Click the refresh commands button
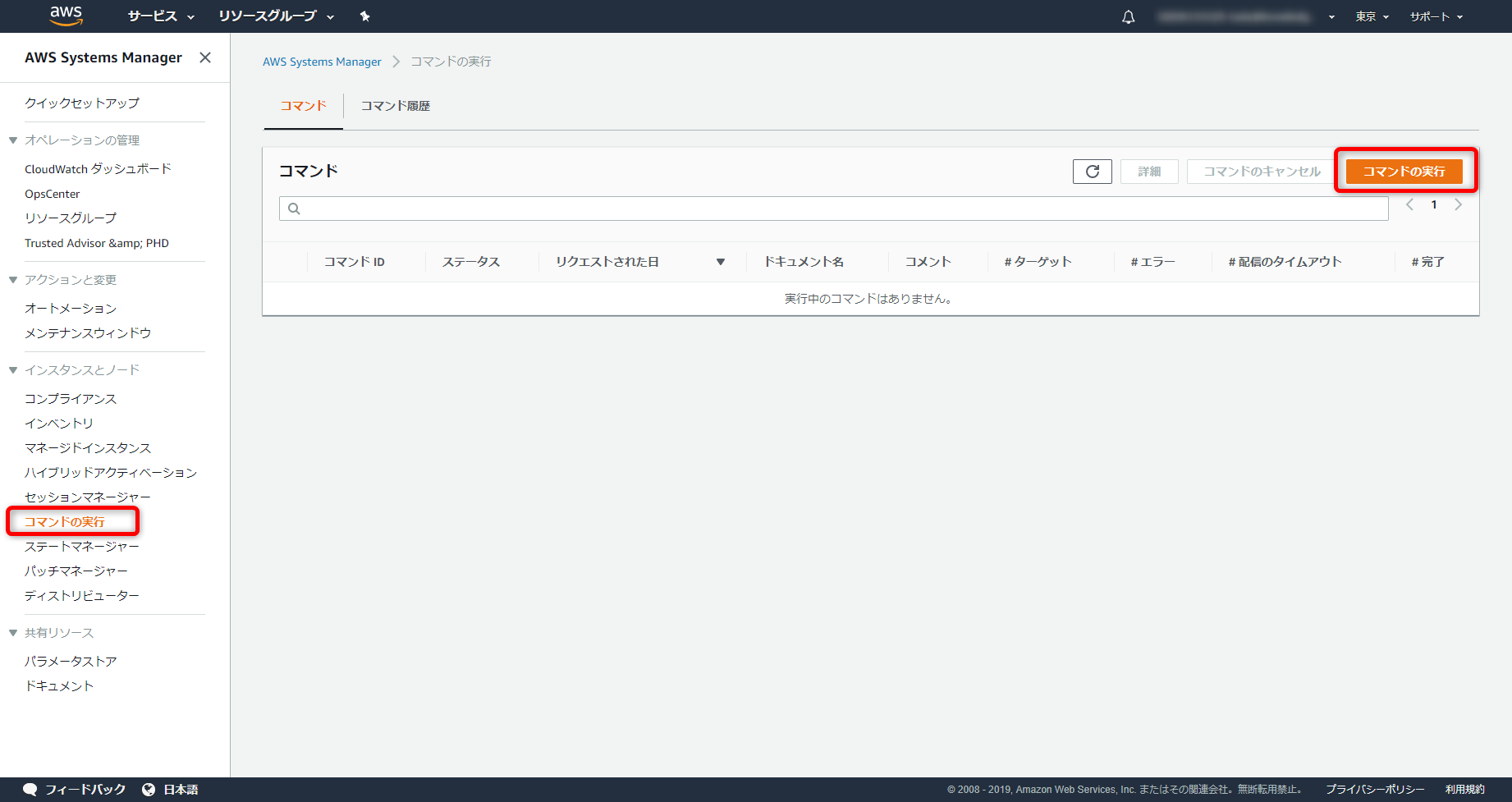 (x=1093, y=172)
